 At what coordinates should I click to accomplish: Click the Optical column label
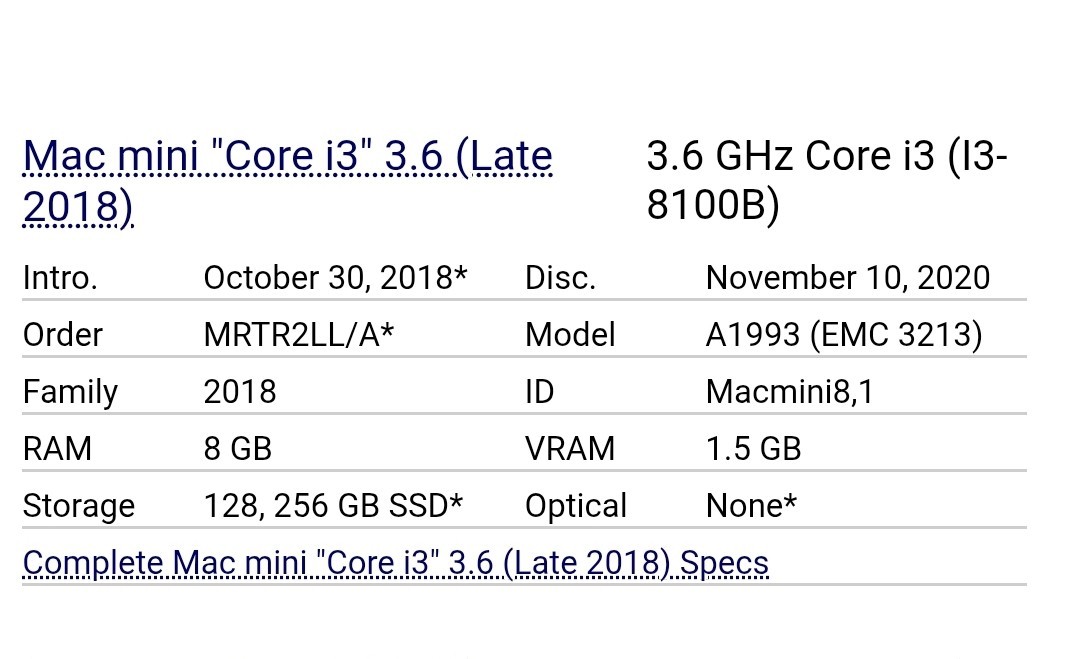coord(576,506)
